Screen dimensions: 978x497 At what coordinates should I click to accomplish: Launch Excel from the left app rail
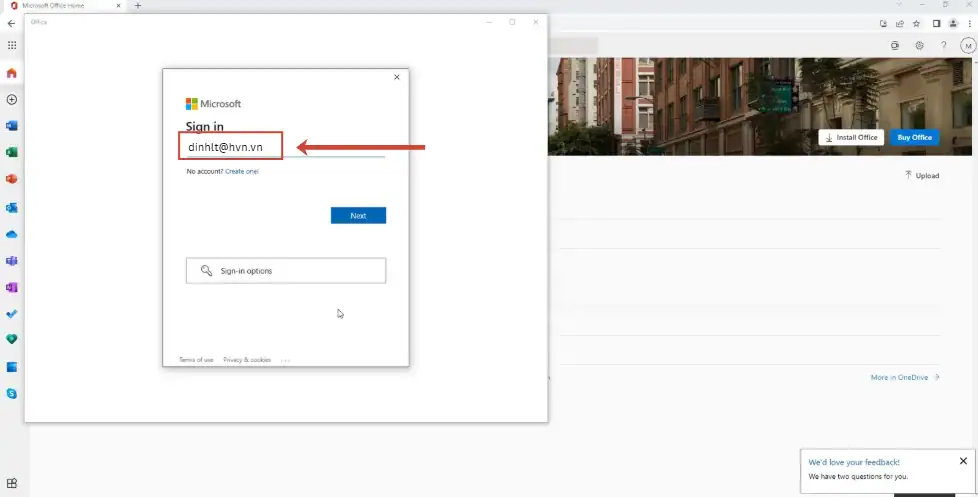click(x=12, y=153)
